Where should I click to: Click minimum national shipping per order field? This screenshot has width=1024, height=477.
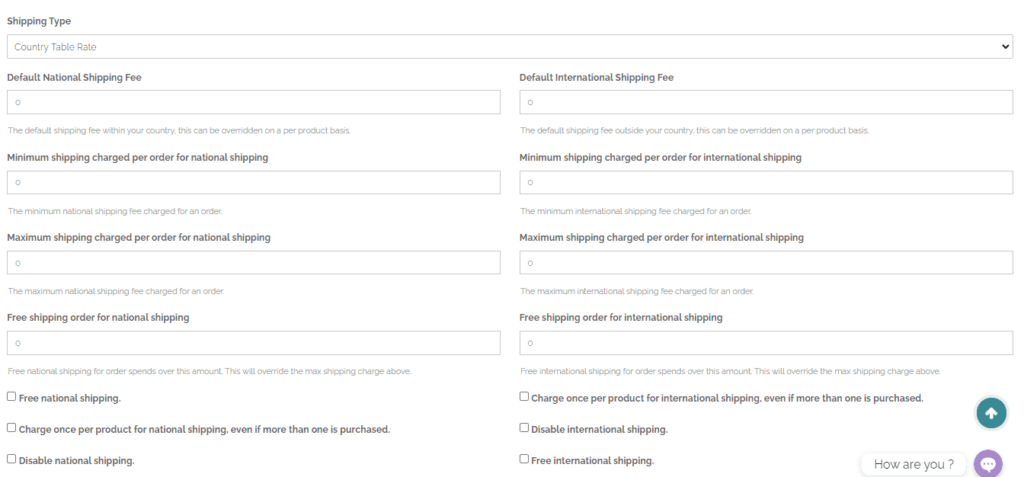point(254,182)
